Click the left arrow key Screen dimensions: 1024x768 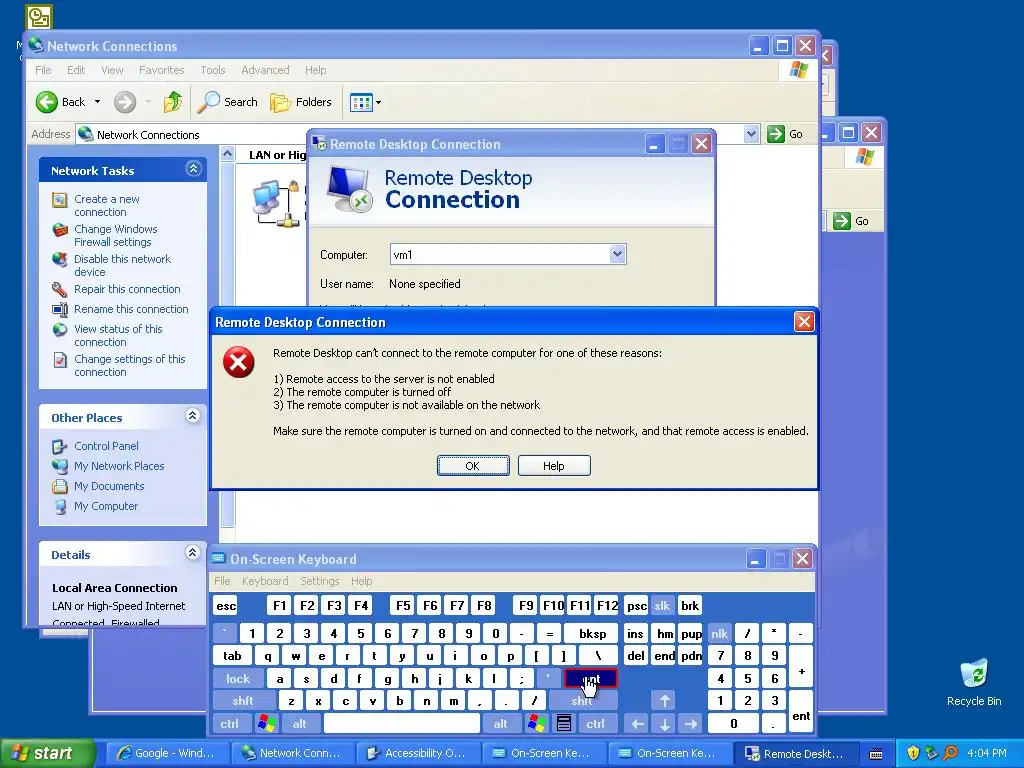[637, 724]
